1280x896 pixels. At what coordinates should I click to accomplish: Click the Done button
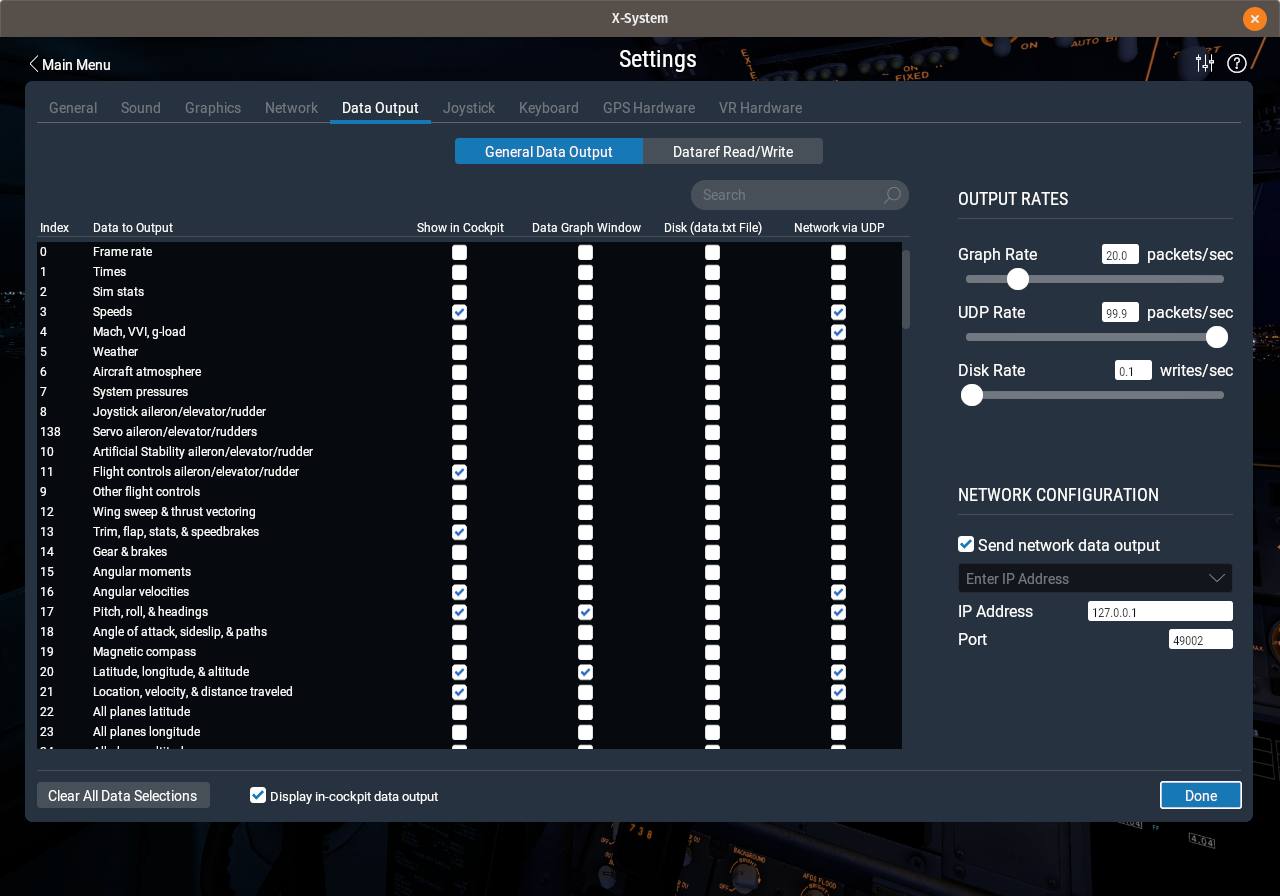pos(1201,795)
